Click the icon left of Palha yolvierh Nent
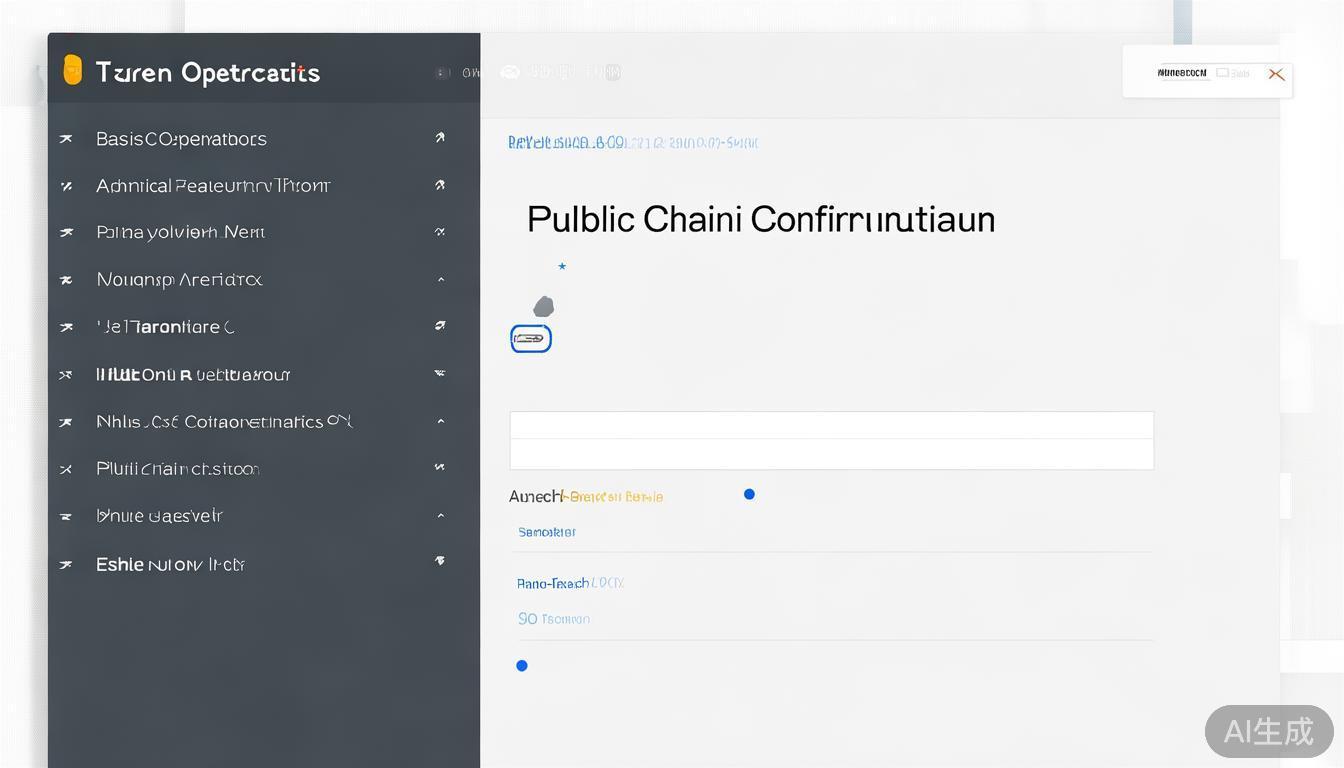 (x=66, y=232)
